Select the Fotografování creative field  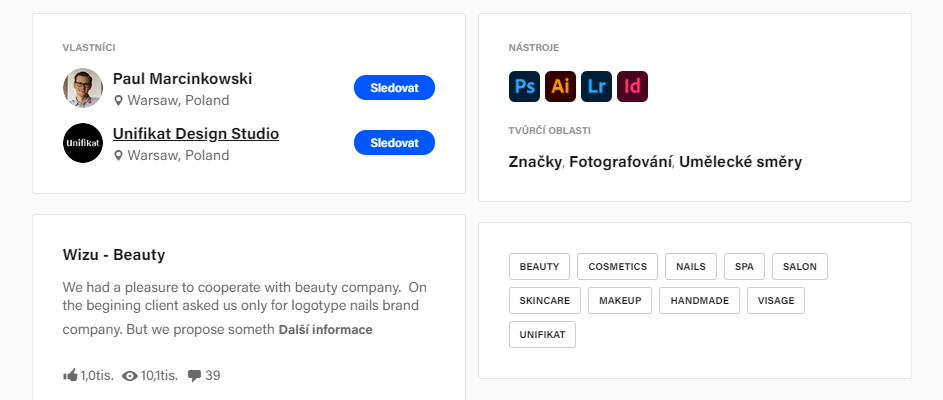click(x=621, y=162)
